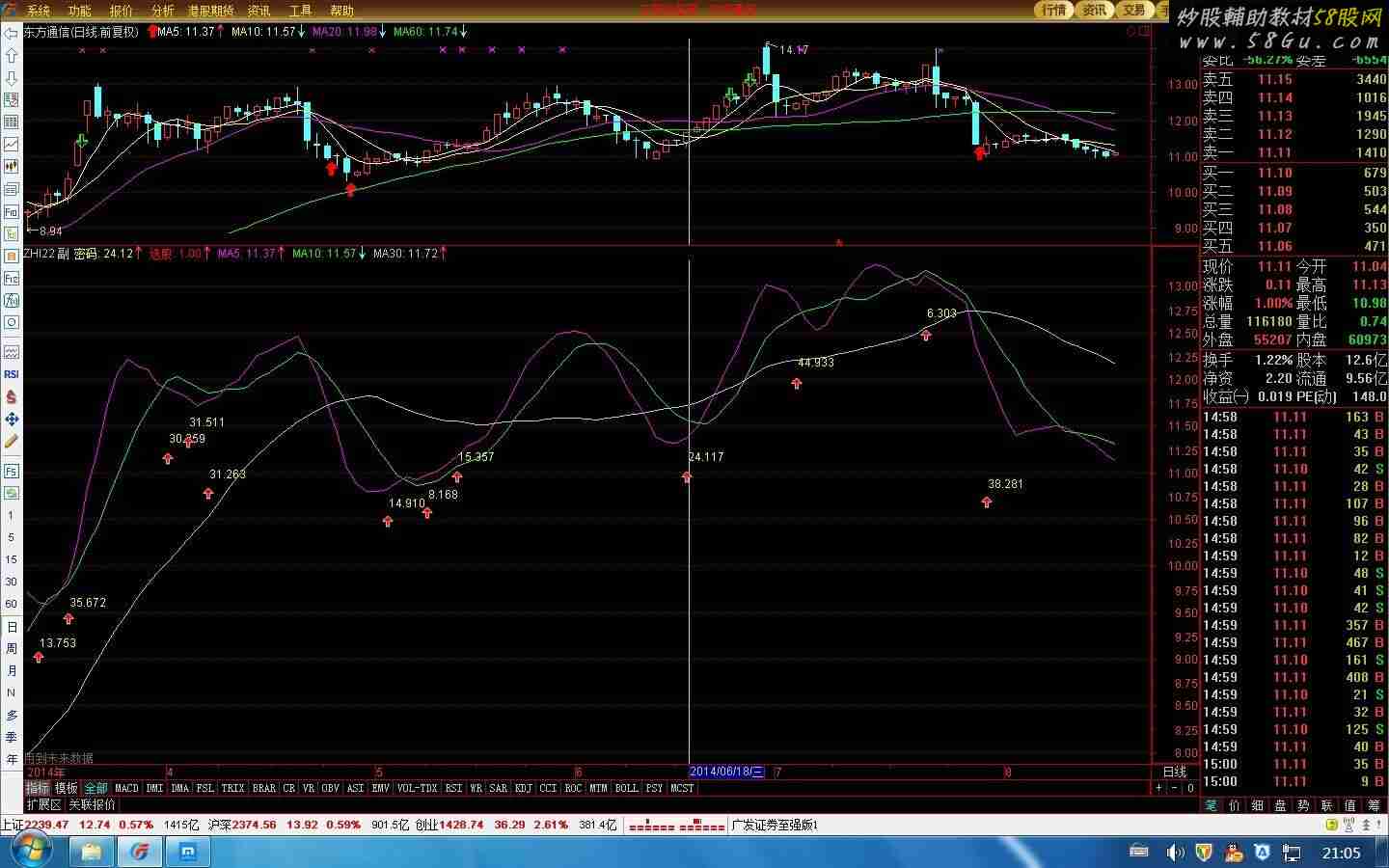
Task: Open the line chart icon in sidebar
Action: pos(12,144)
